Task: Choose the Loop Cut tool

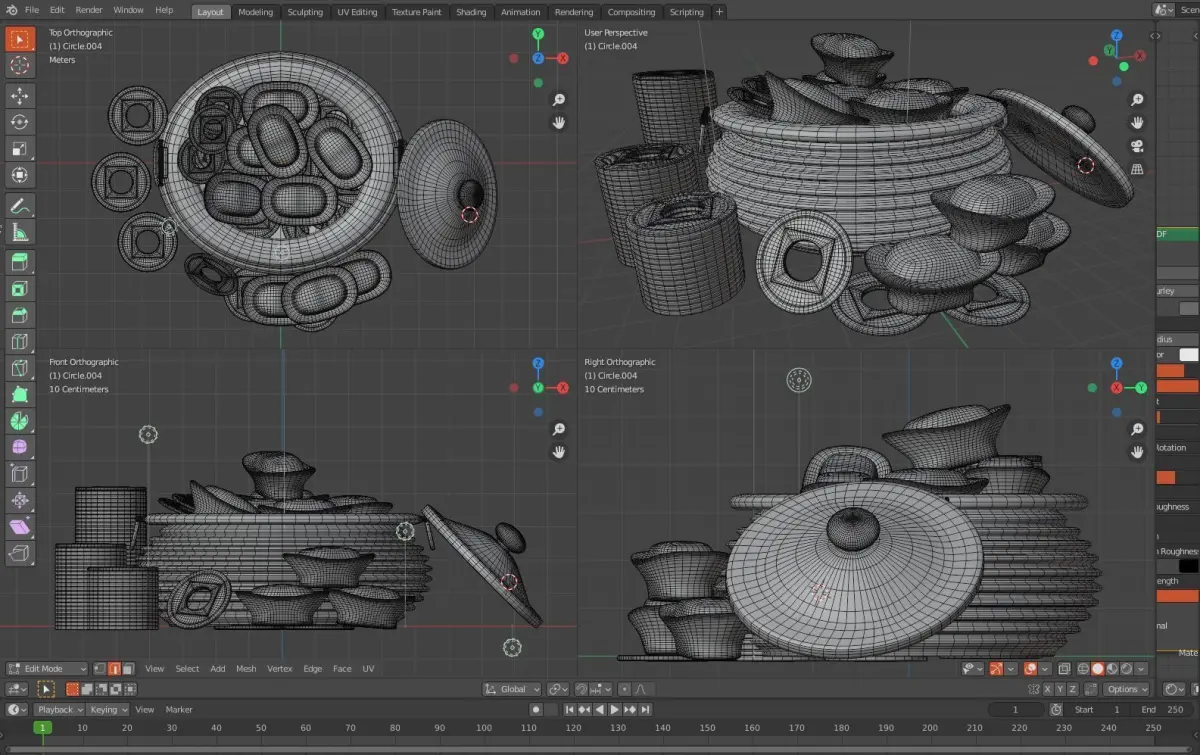Action: 19,341
